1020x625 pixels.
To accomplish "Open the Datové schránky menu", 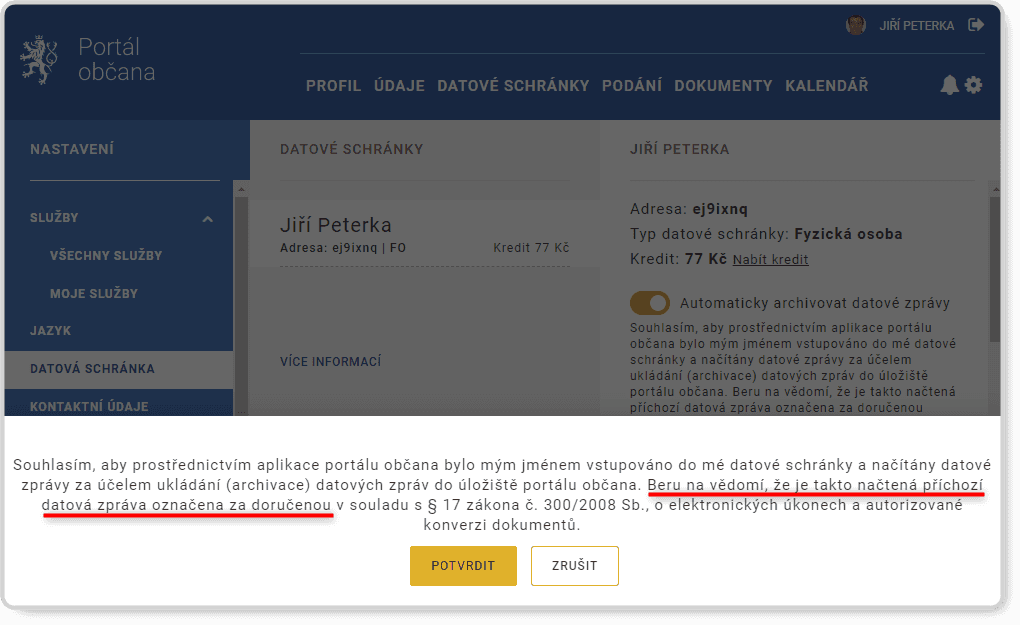I will point(513,86).
